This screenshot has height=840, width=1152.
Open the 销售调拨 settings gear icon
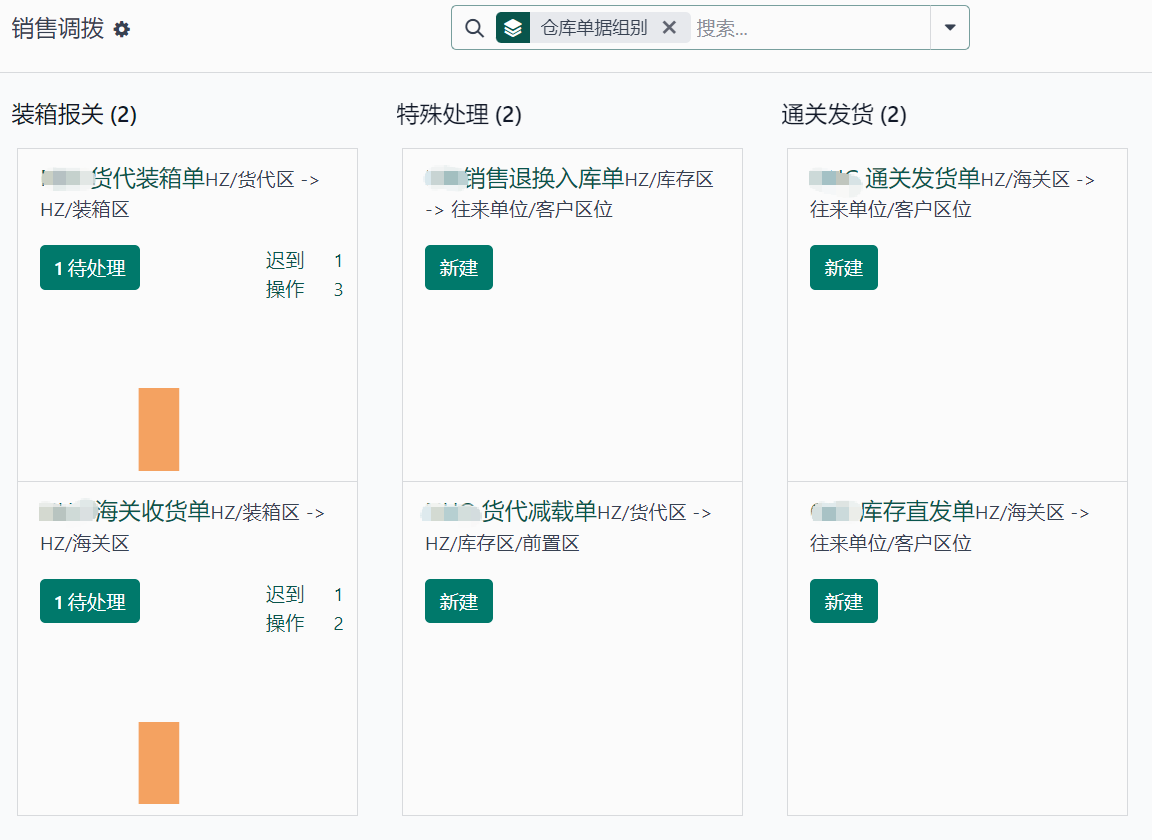(x=120, y=30)
